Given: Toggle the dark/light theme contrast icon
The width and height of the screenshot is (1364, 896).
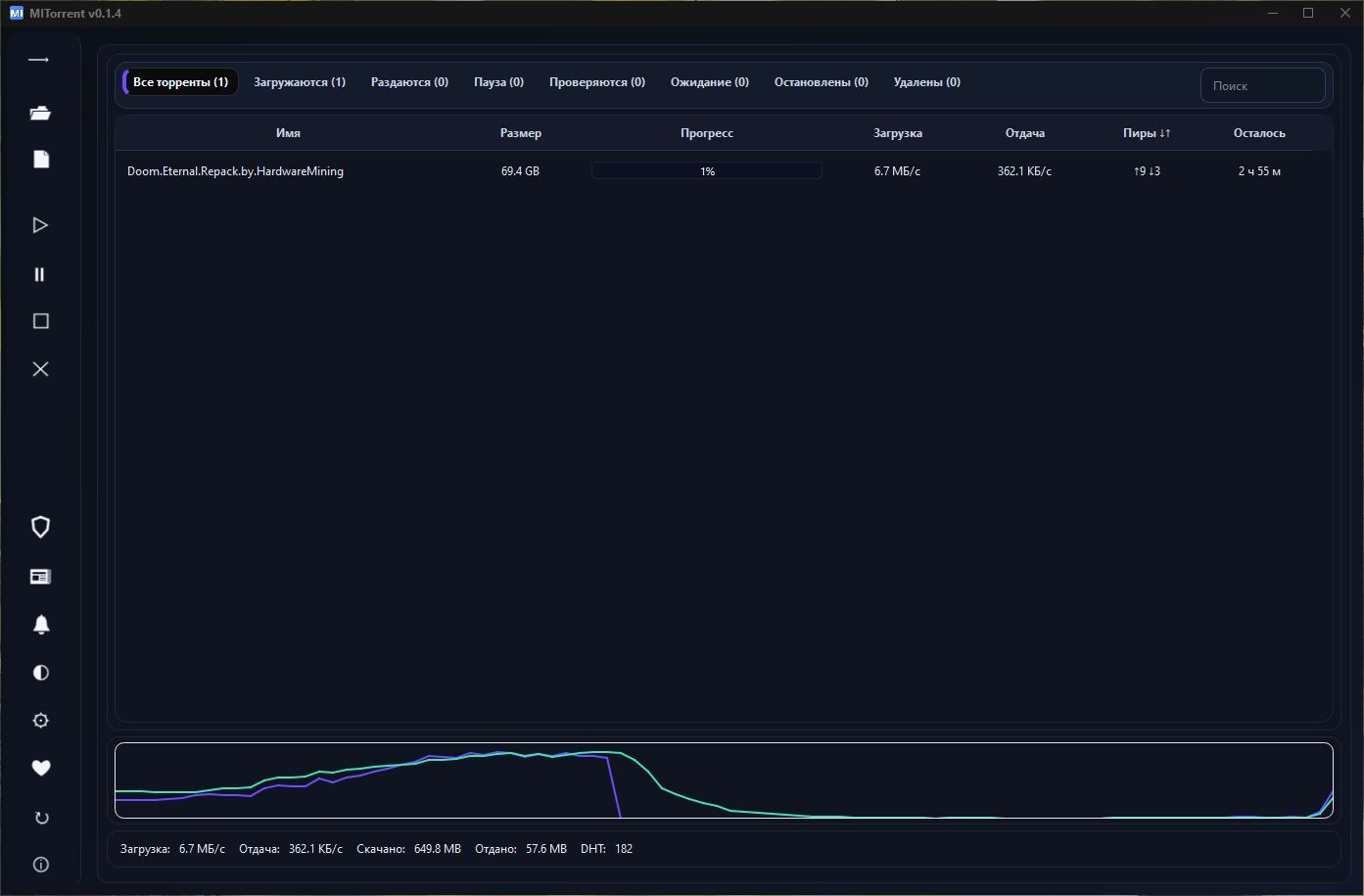Looking at the screenshot, I should (40, 673).
